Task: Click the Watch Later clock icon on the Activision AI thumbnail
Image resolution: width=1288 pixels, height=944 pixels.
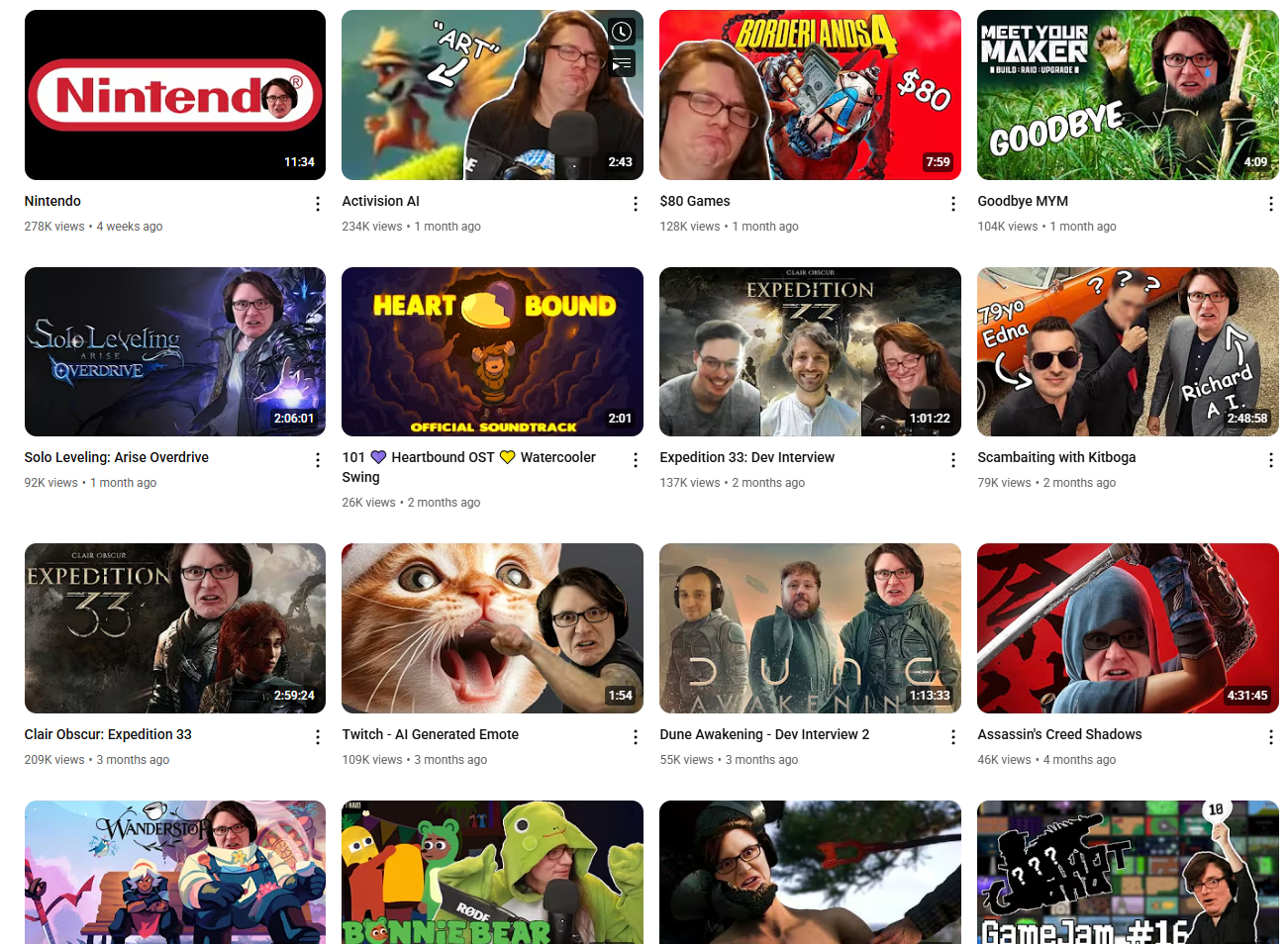Action: (622, 32)
